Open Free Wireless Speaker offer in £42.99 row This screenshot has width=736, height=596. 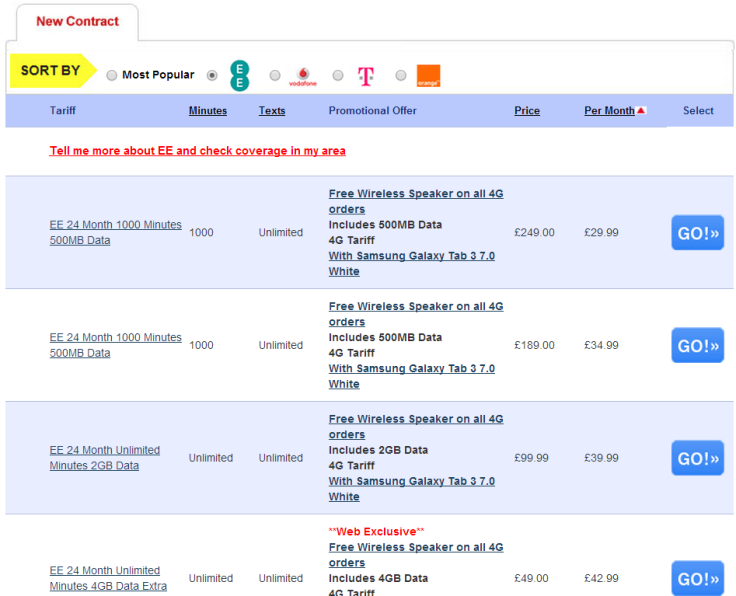point(416,555)
